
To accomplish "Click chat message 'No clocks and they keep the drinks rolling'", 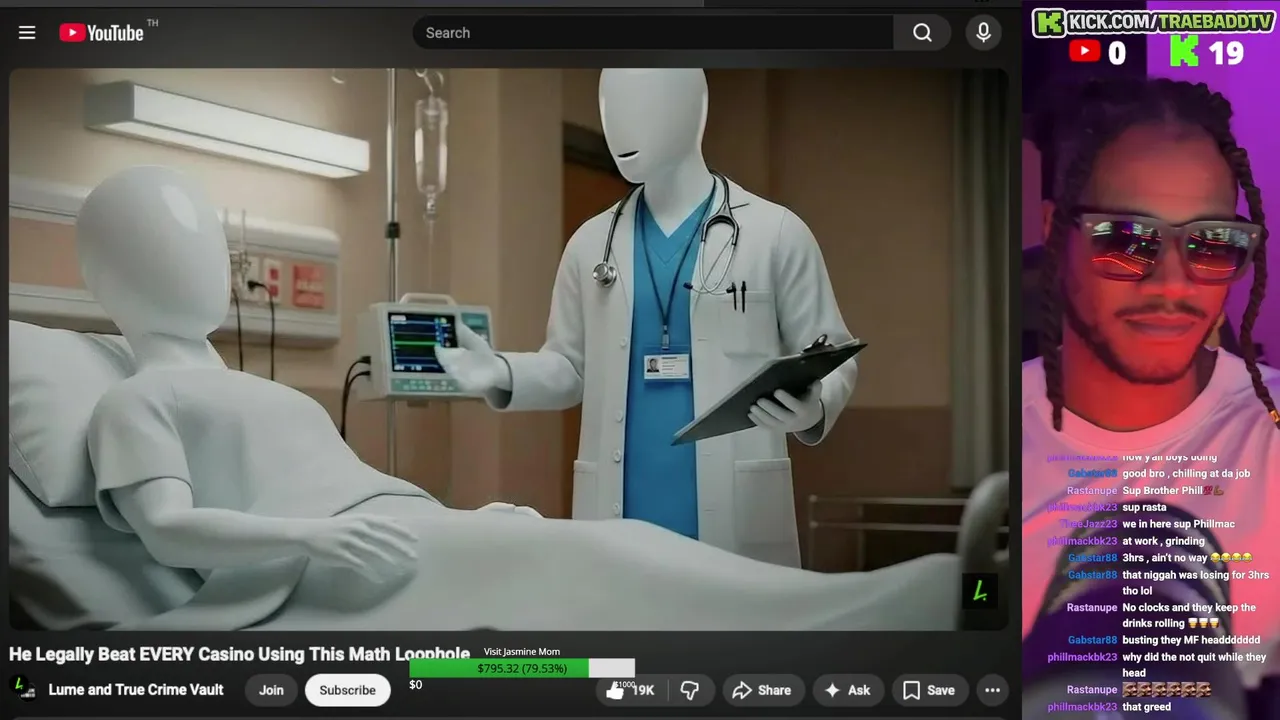I will pyautogui.click(x=1189, y=615).
